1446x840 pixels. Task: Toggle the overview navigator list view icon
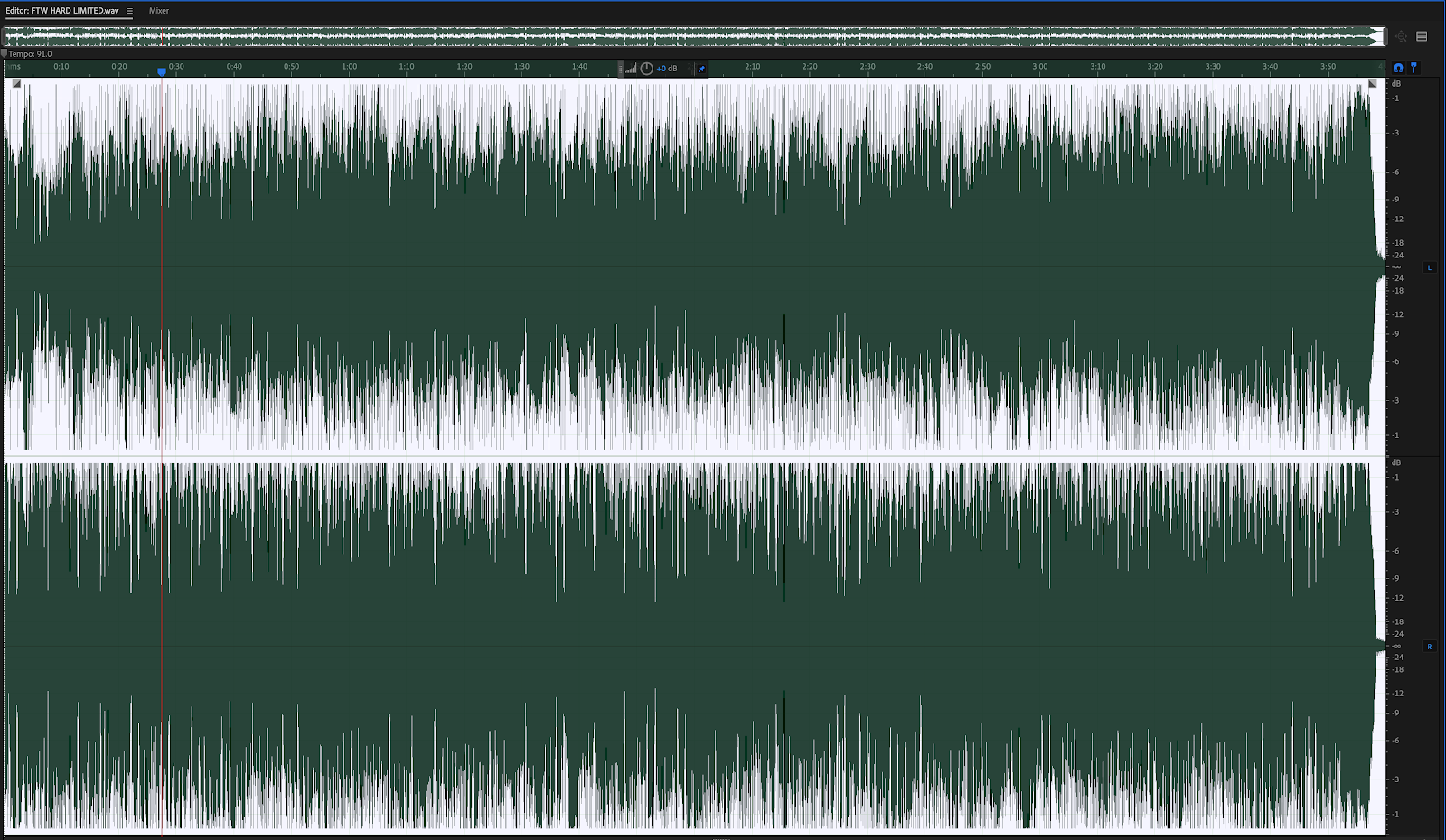coord(1422,37)
